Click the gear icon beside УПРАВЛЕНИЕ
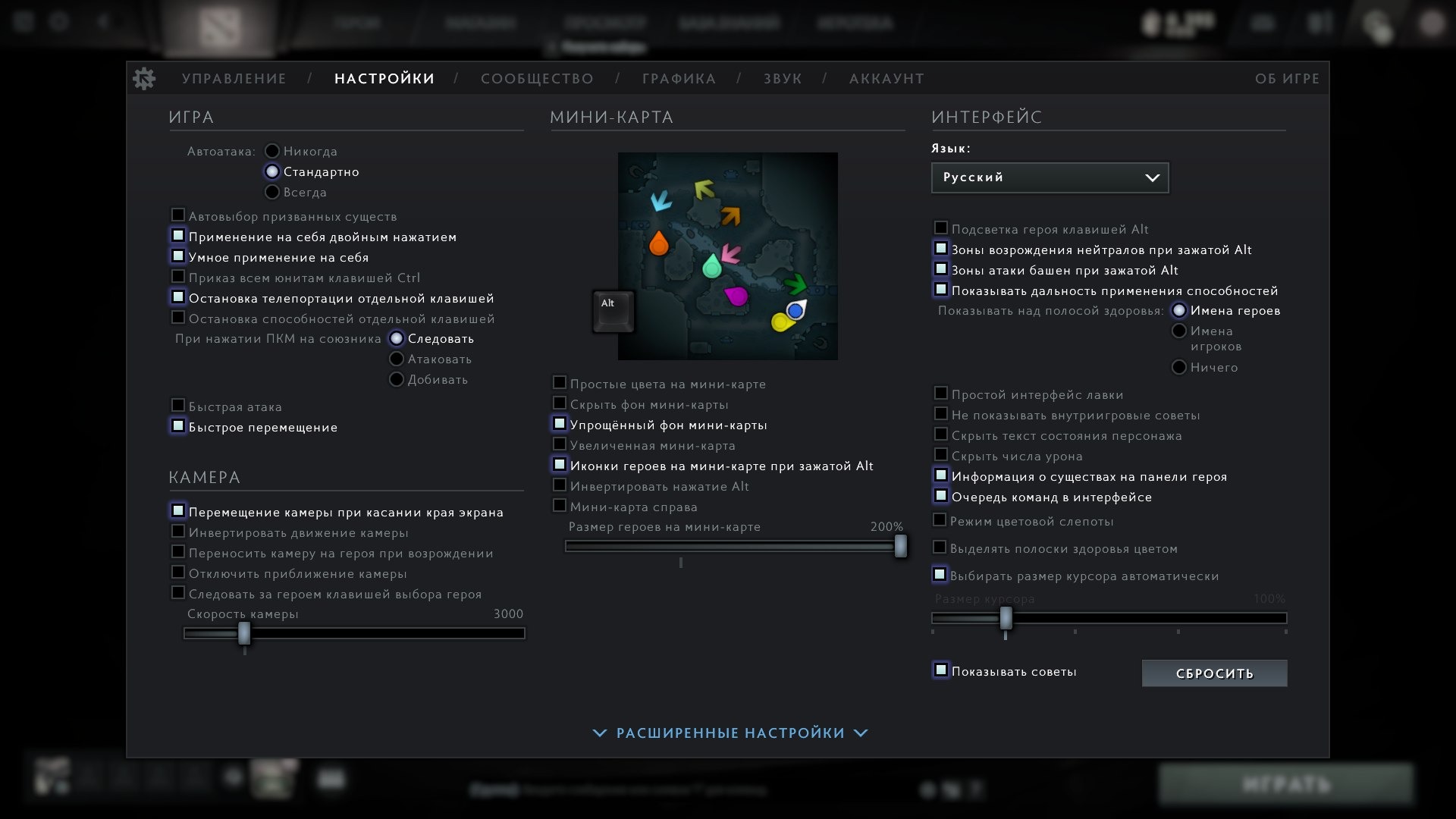This screenshot has height=819, width=1456. click(144, 78)
